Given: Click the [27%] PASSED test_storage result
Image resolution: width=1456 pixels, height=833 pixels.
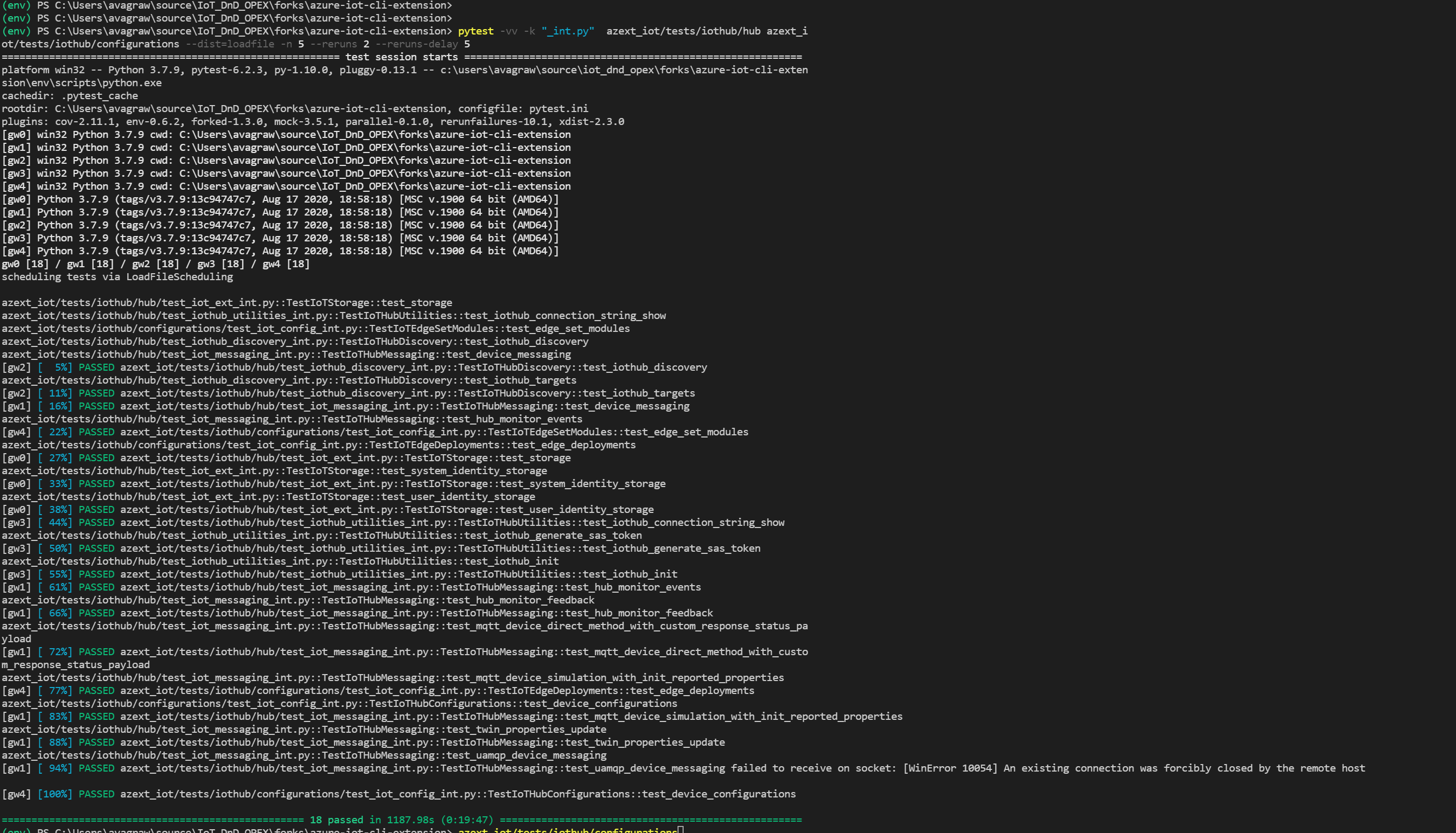Looking at the screenshot, I should tap(344, 457).
